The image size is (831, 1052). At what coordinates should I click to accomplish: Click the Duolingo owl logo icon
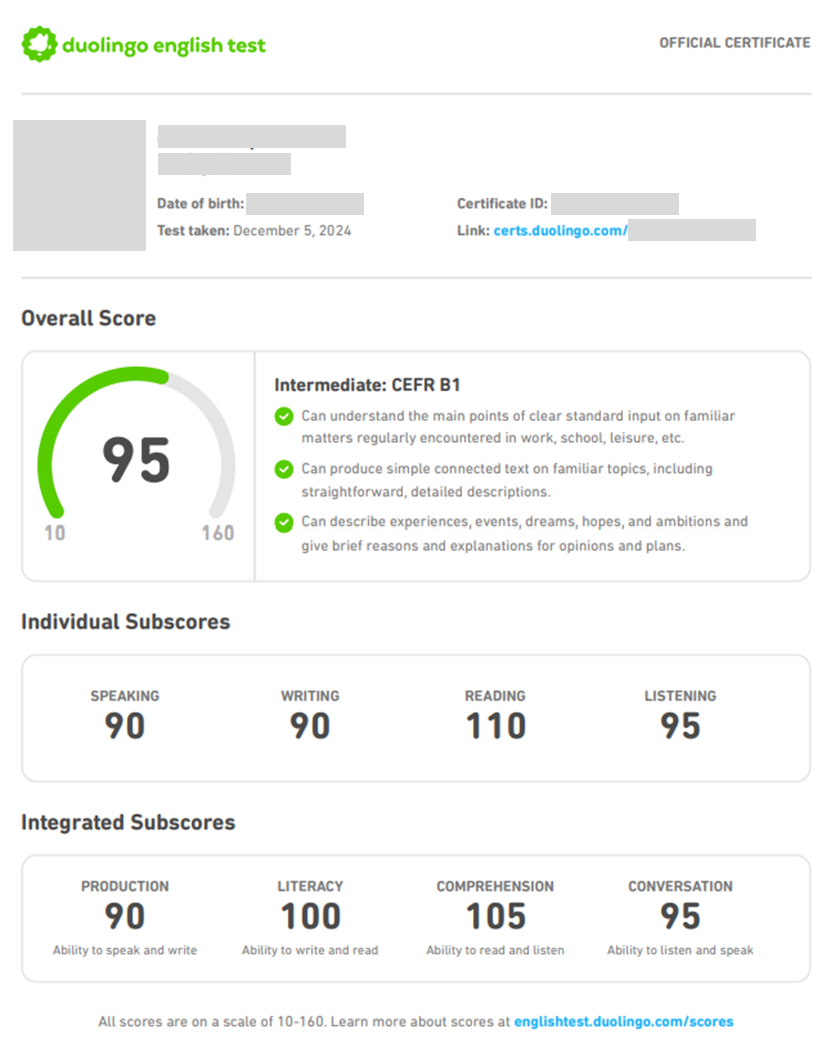(39, 44)
